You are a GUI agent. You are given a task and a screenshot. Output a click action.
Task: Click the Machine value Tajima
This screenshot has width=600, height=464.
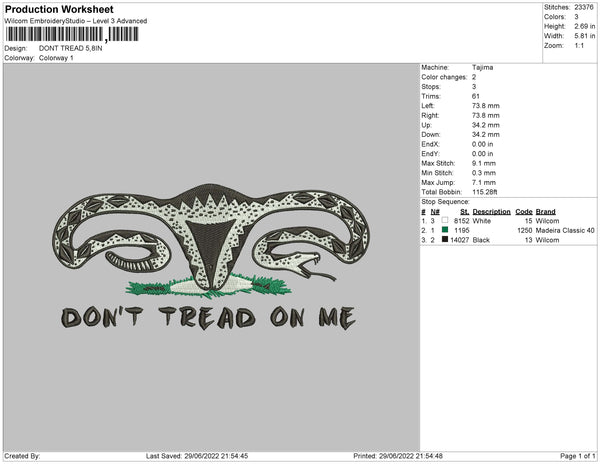point(484,69)
